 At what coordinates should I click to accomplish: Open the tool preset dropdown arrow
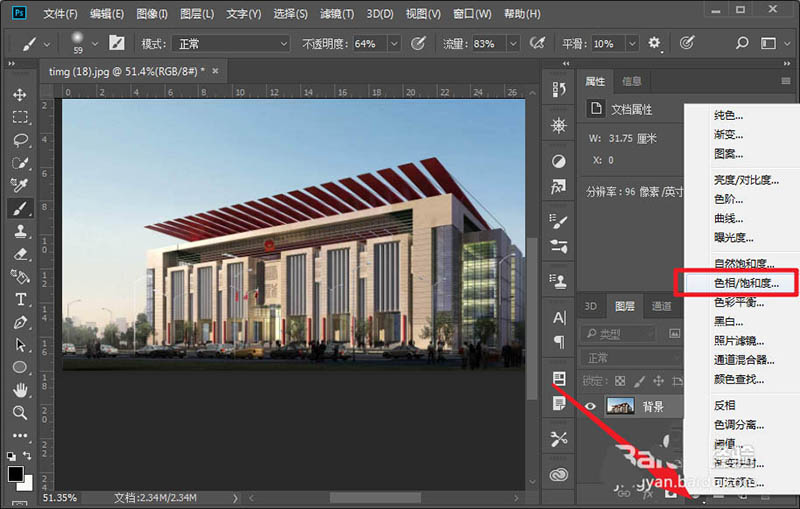46,44
